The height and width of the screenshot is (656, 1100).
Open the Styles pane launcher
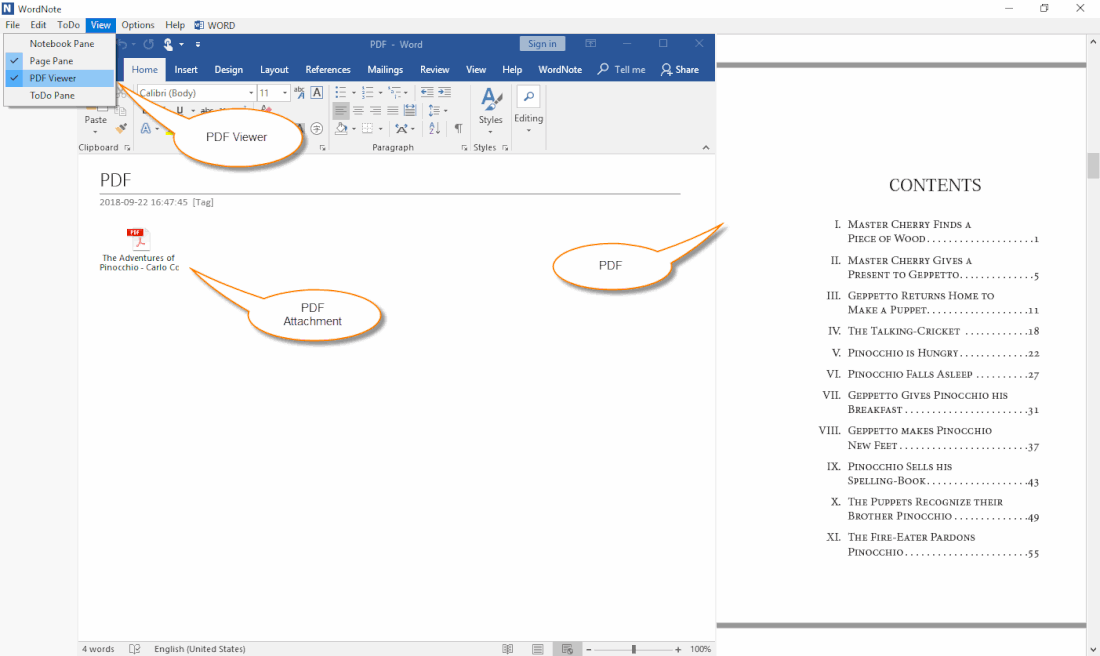pos(504,148)
